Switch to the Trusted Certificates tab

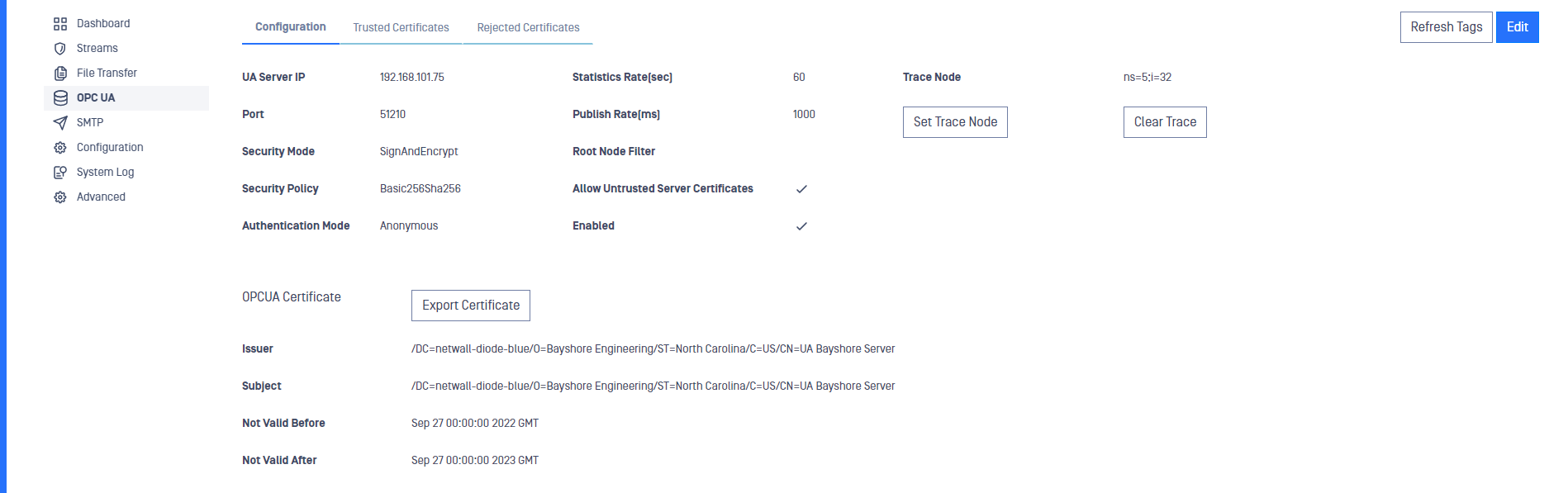click(x=402, y=27)
